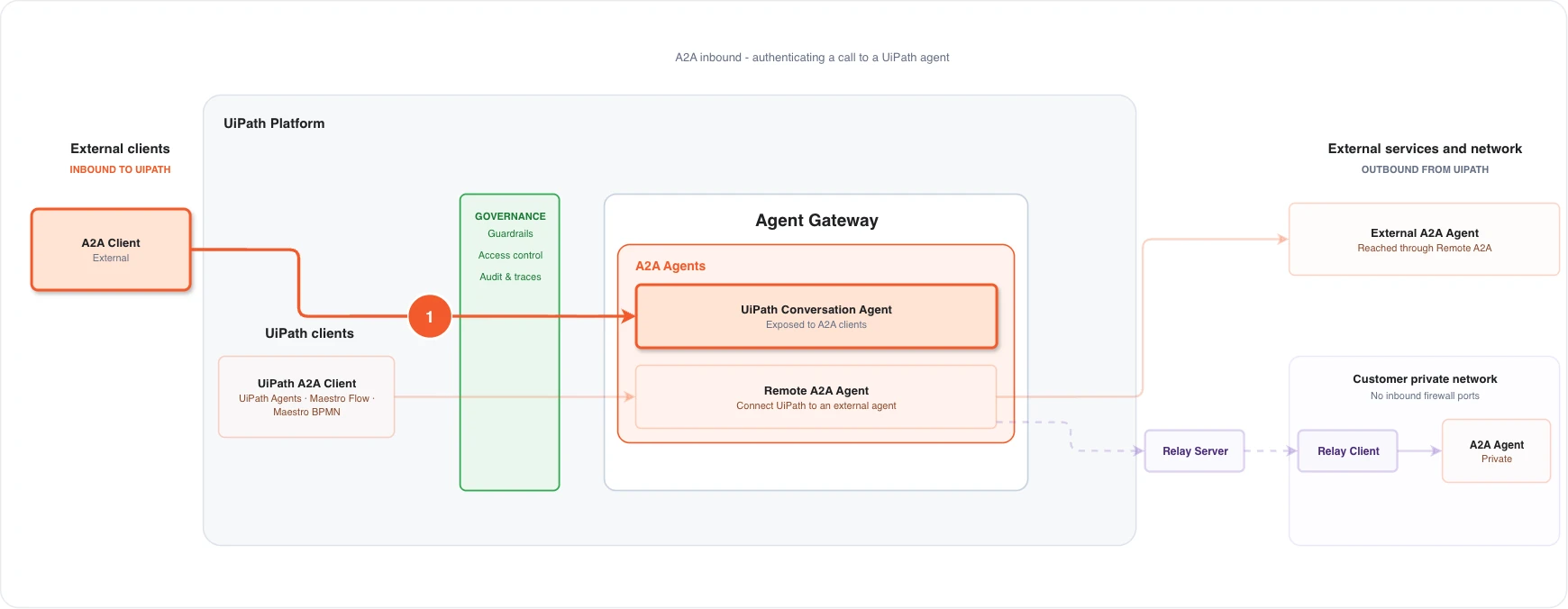
Task: Click the Relay Client box
Action: click(x=1348, y=451)
